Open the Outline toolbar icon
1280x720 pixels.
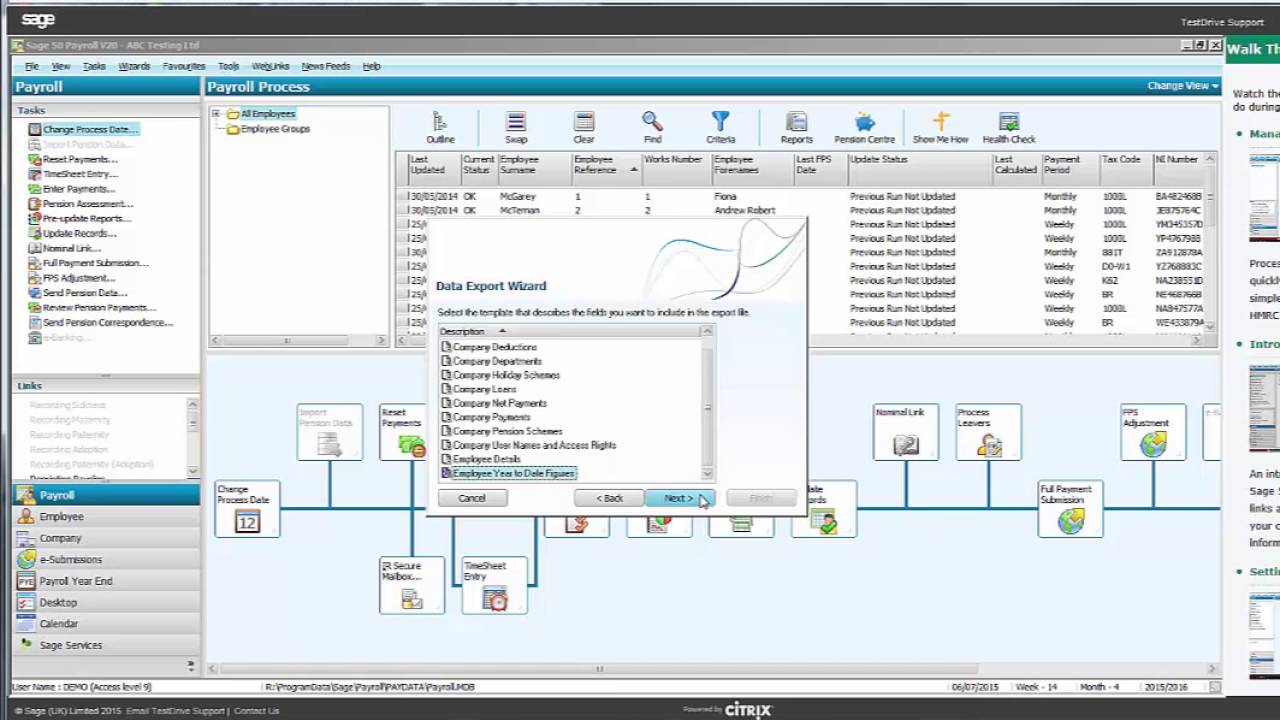[x=440, y=128]
